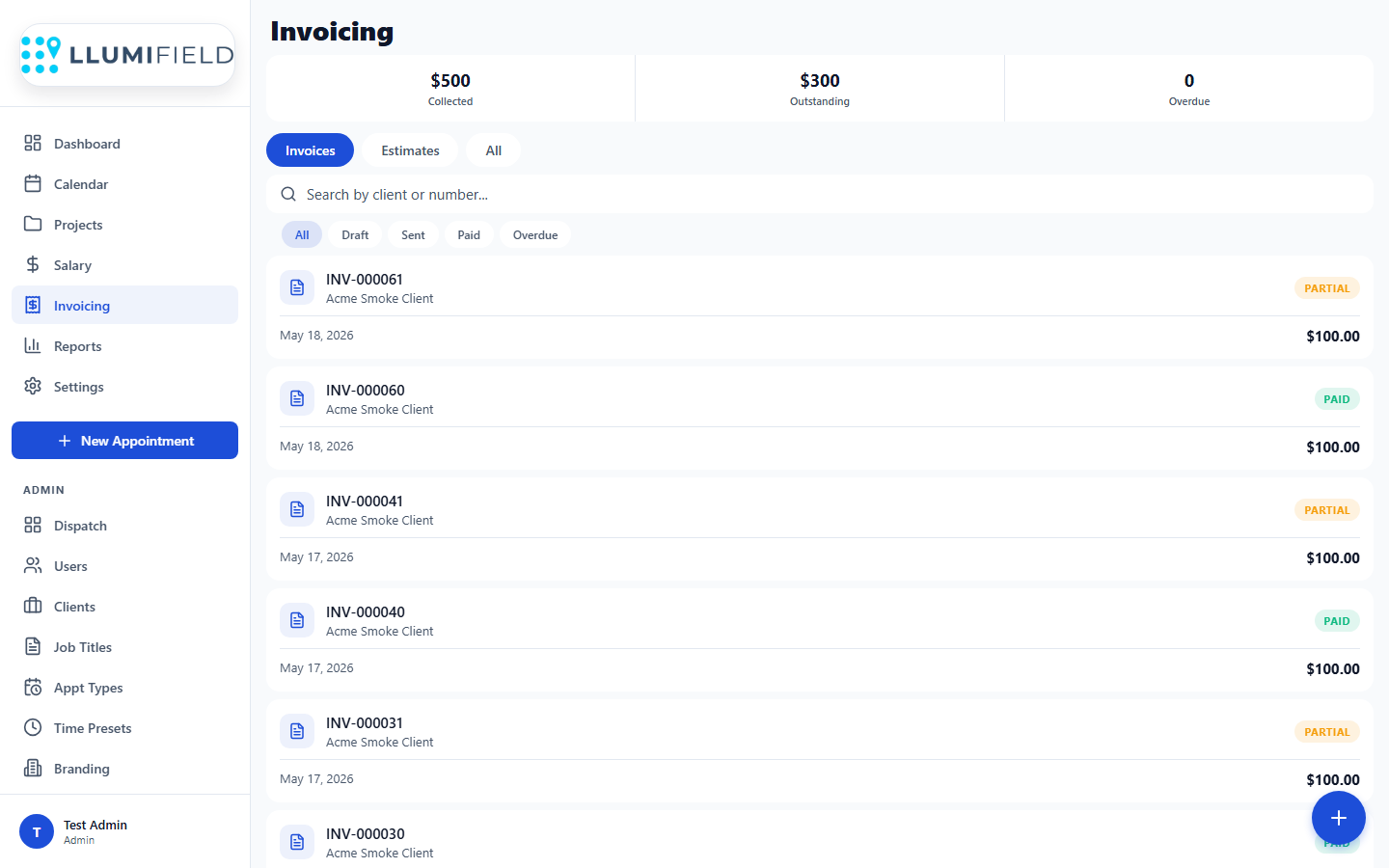Click PARTIAL badge on INV-000031
This screenshot has width=1389, height=868.
pyautogui.click(x=1327, y=731)
